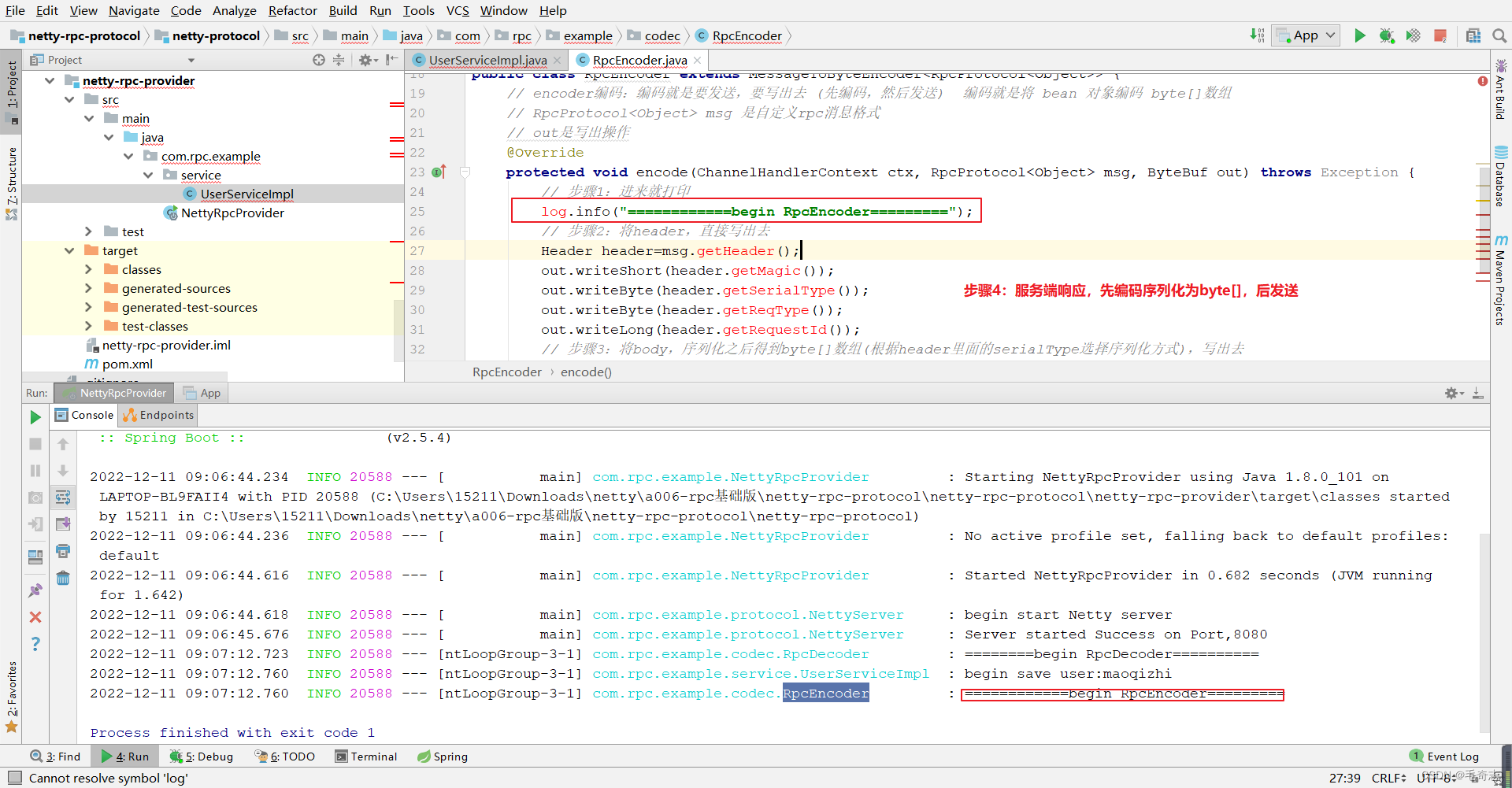
Task: Hide the Run tool window via download-arrow icon
Action: click(1478, 393)
